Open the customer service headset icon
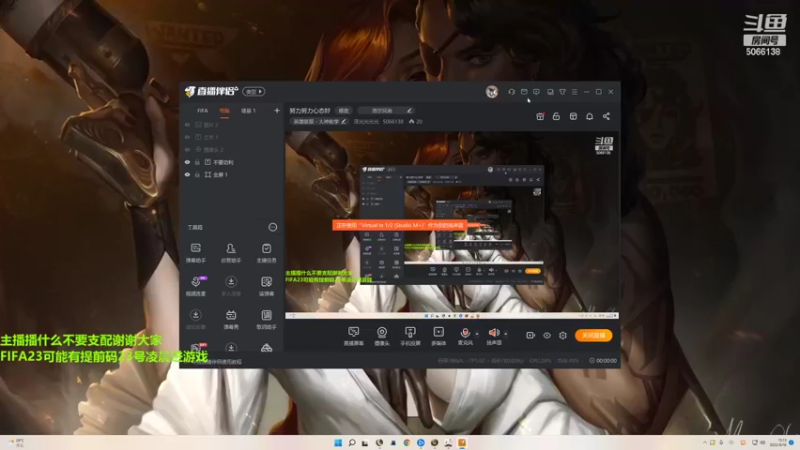The height and width of the screenshot is (450, 800). point(511,92)
